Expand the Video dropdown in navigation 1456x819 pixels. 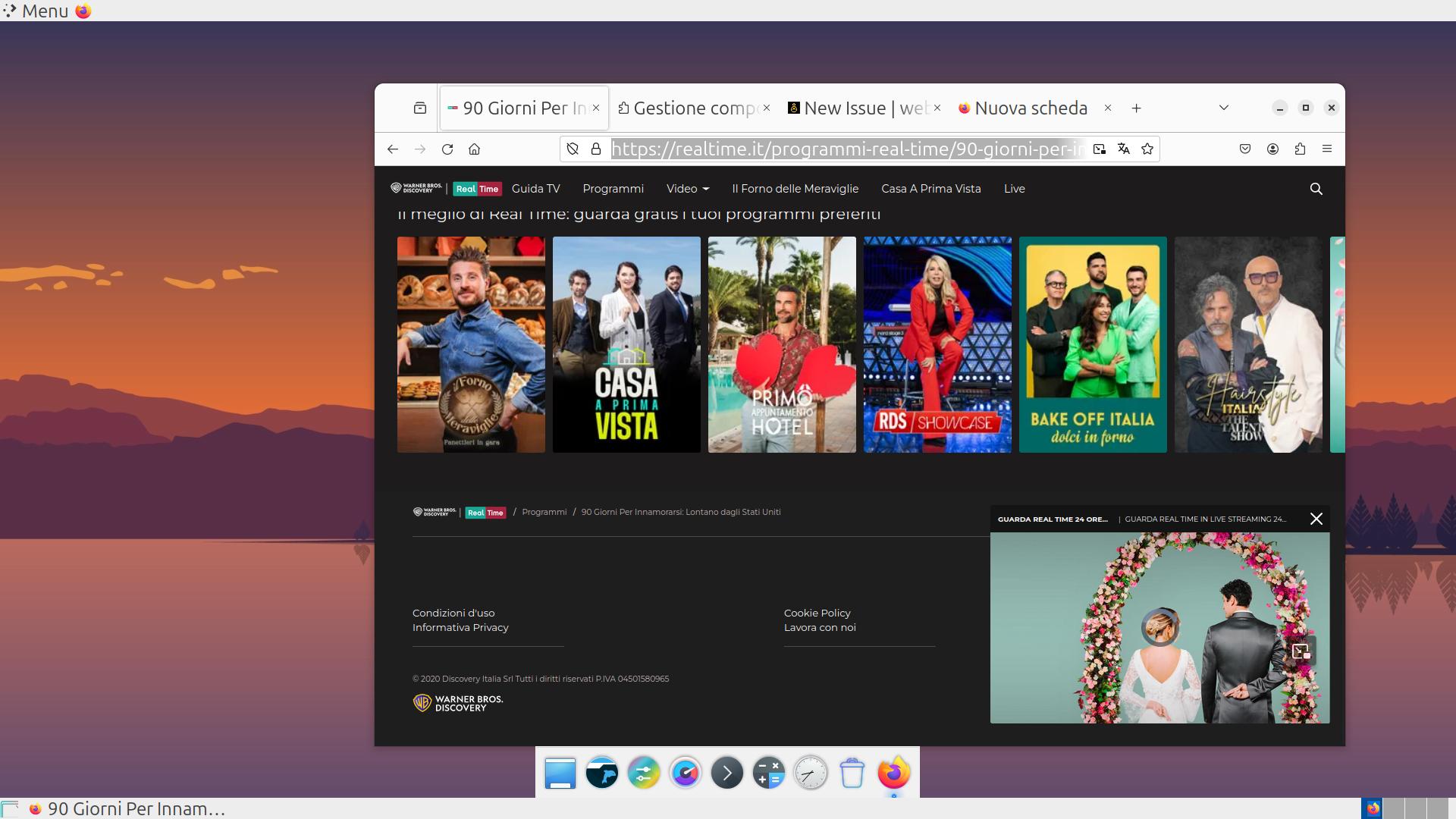(x=687, y=189)
